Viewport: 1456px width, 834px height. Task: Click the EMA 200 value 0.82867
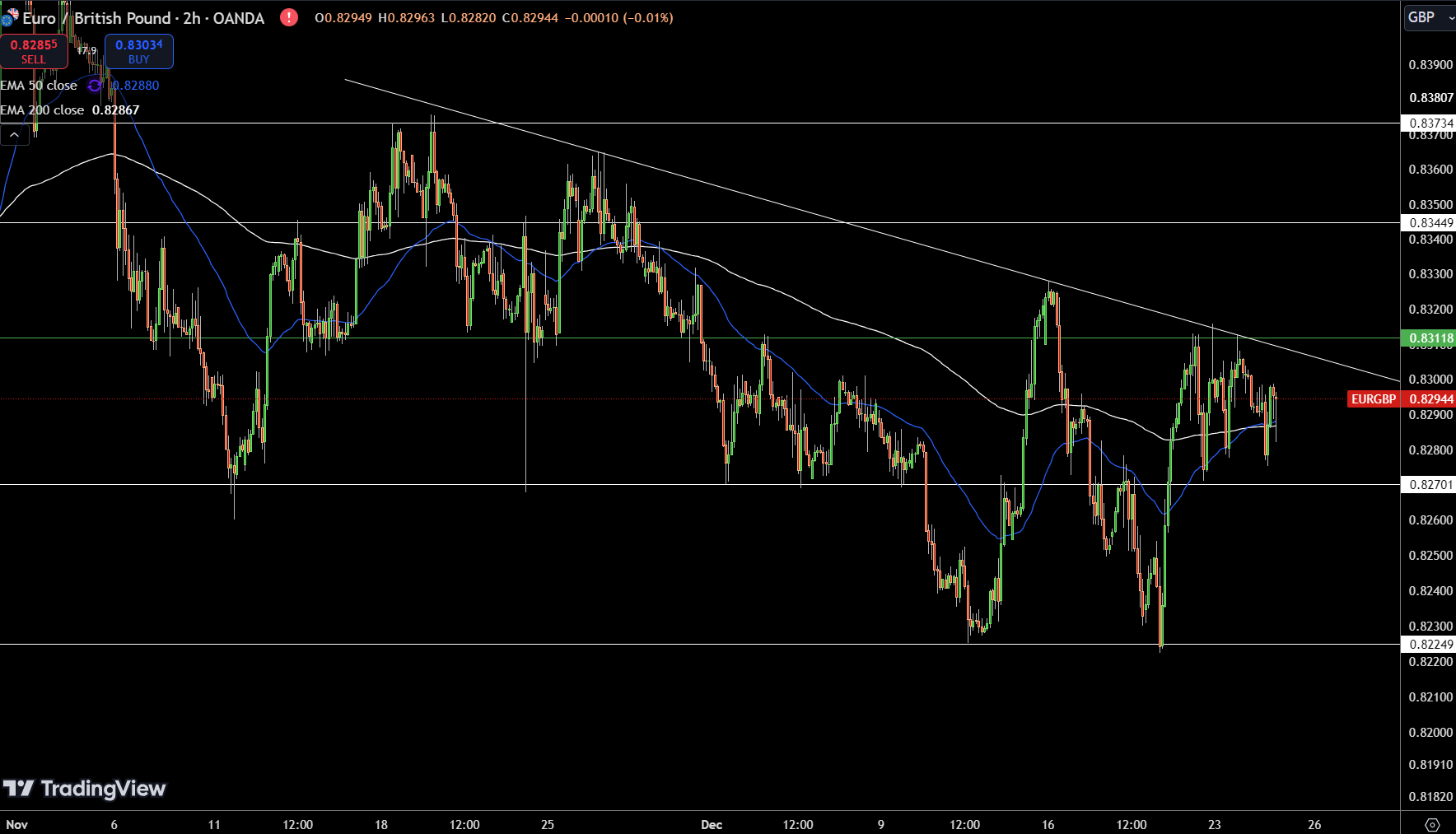pyautogui.click(x=115, y=110)
